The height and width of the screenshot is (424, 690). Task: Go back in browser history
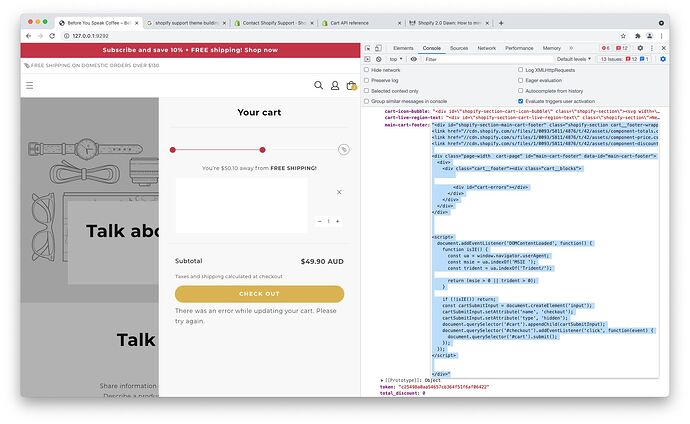[29, 36]
